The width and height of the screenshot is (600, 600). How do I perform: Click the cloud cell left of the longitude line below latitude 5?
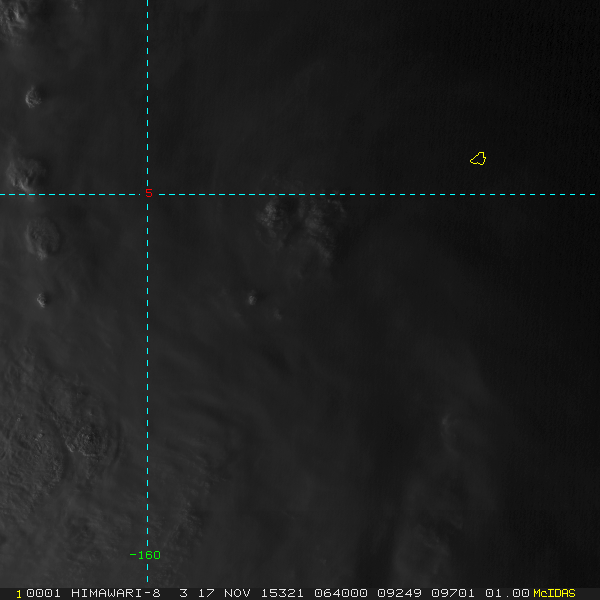[x=42, y=237]
